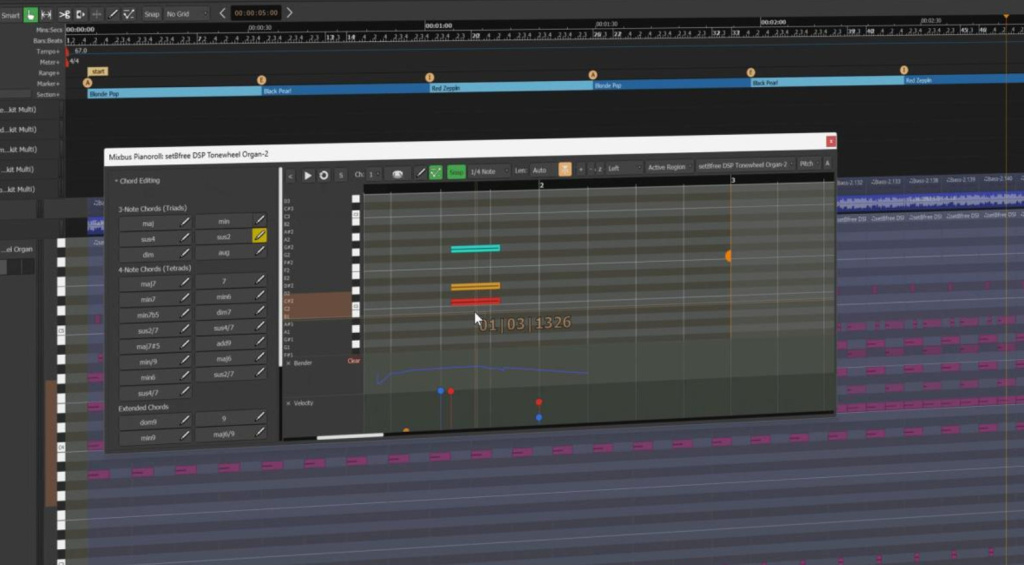Click the start range marker
Screen dimensions: 1024x565
(98, 71)
